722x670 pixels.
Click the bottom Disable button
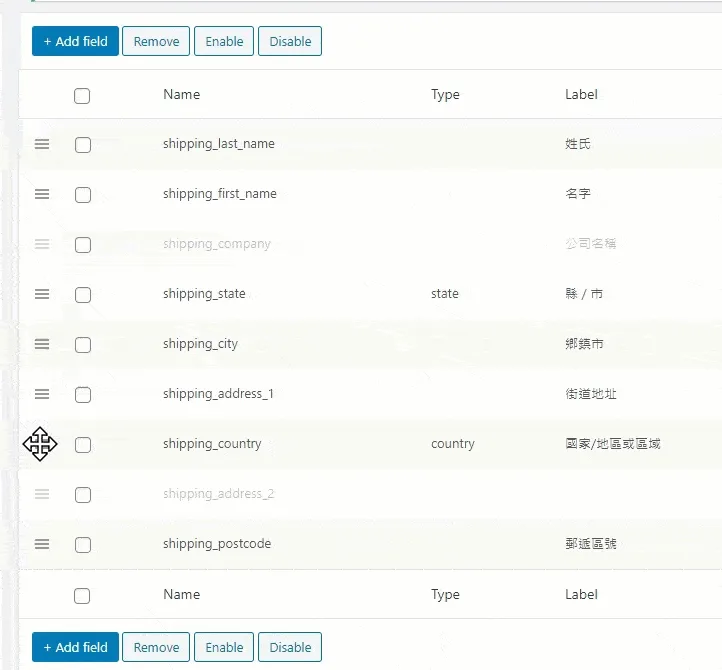(x=290, y=647)
